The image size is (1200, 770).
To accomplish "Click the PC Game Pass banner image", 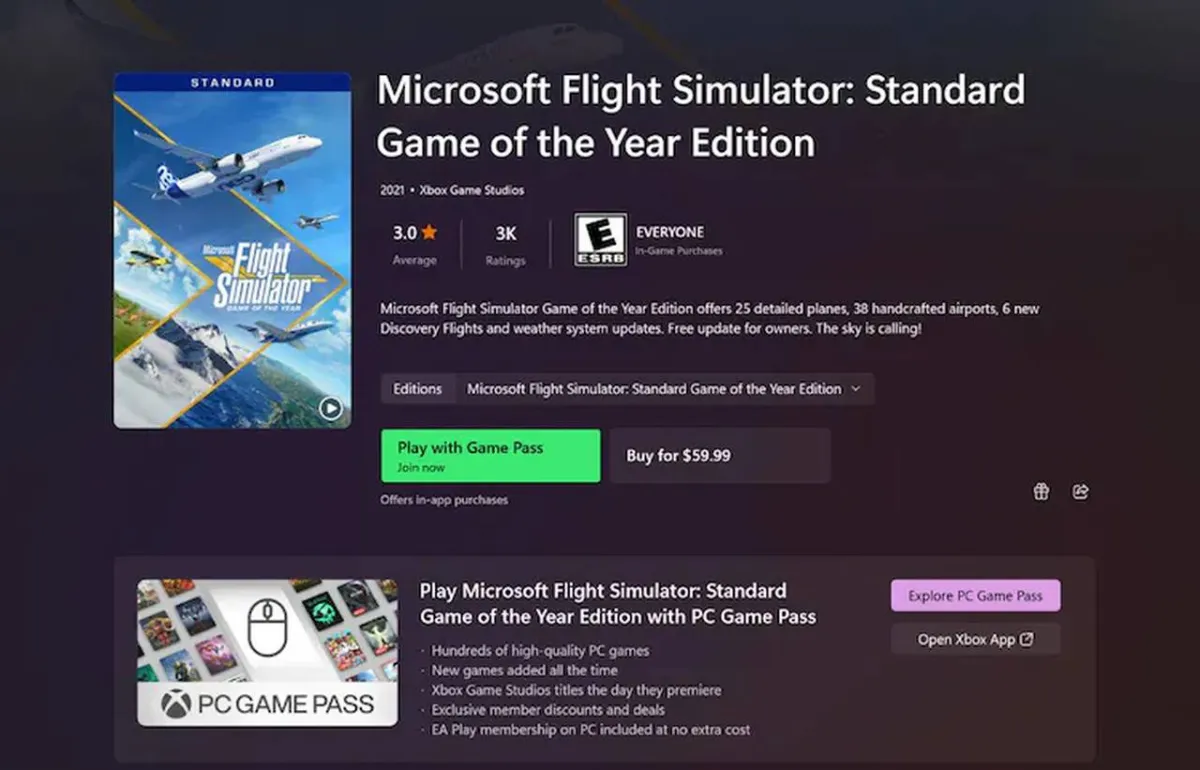I will [267, 651].
